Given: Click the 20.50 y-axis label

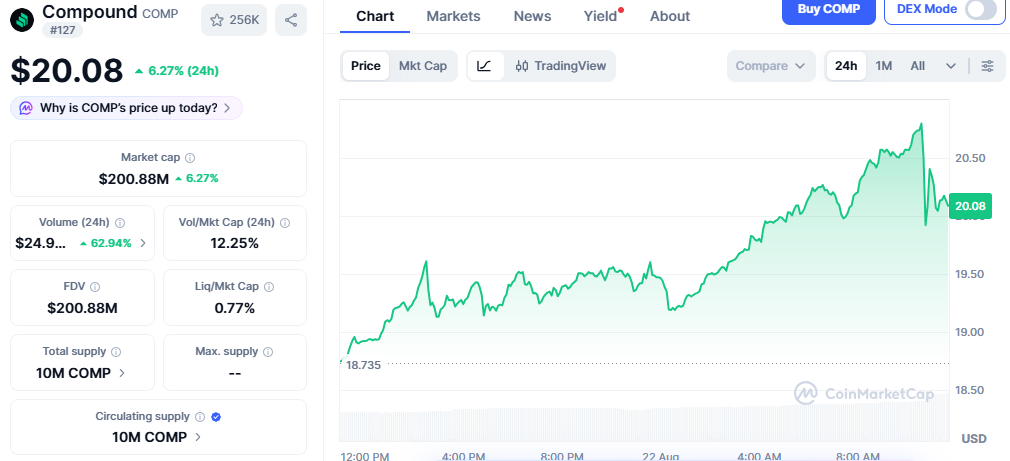Looking at the screenshot, I should 969,158.
